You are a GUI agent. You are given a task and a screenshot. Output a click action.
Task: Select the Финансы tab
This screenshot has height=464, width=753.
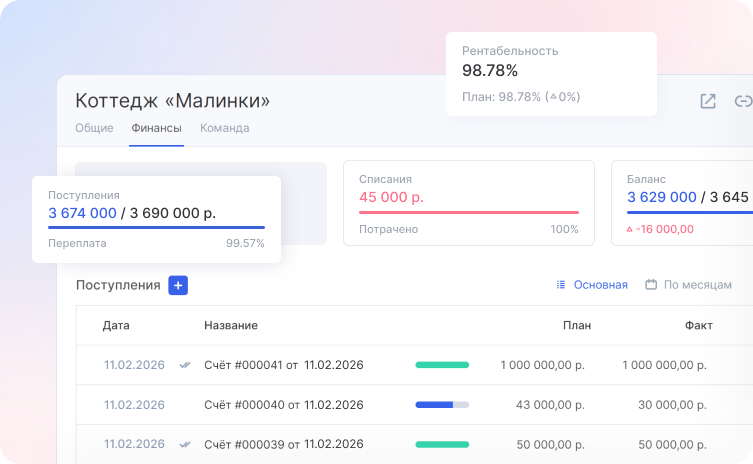click(x=156, y=128)
